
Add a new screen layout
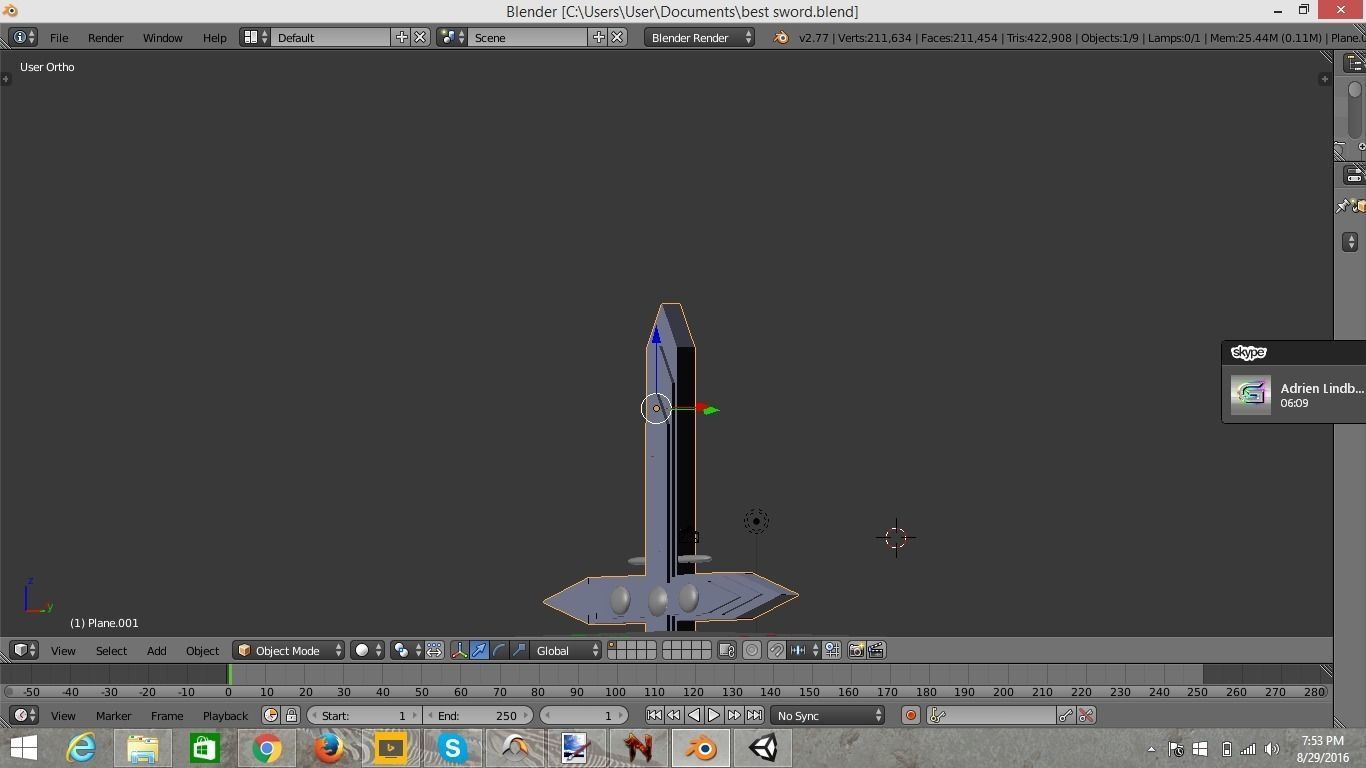click(x=402, y=37)
